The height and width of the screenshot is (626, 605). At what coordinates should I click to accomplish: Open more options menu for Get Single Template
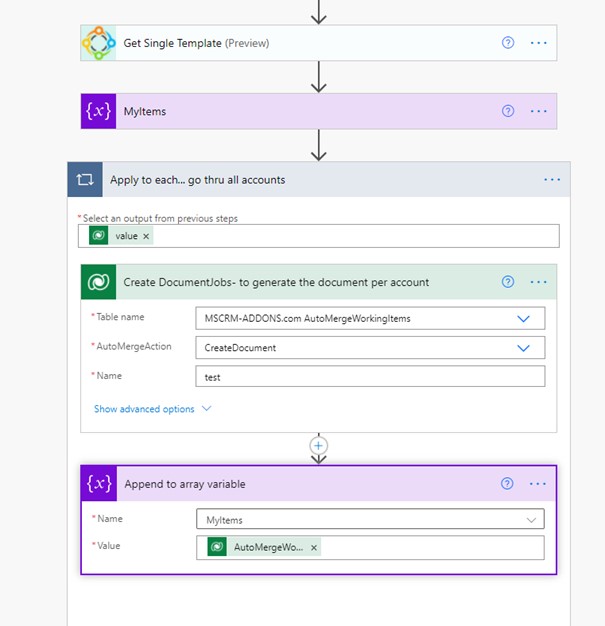(538, 43)
